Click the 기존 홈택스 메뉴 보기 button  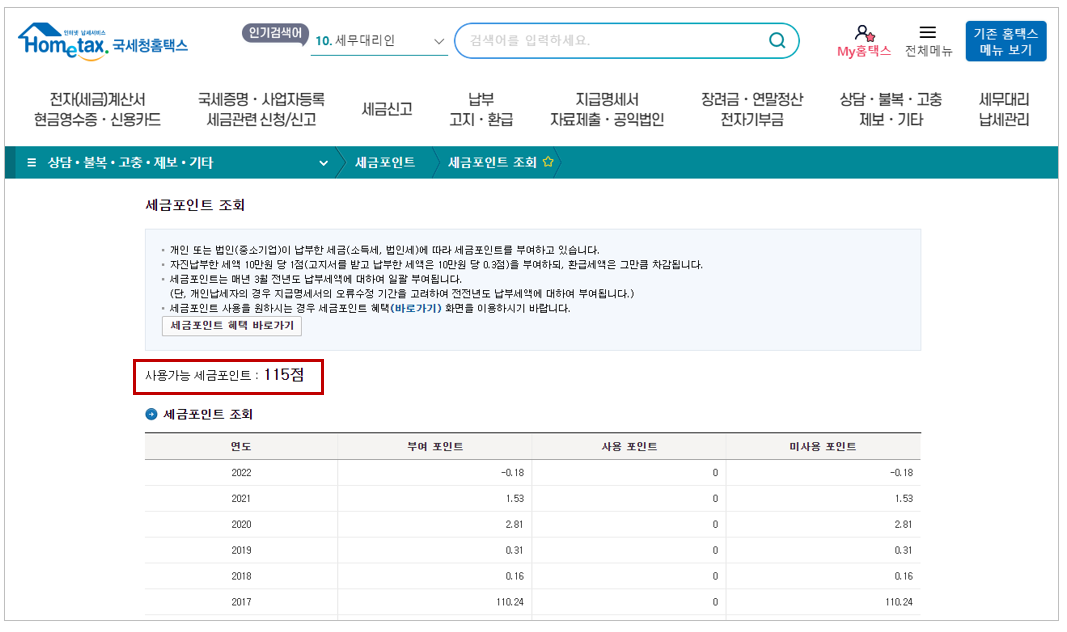1003,40
